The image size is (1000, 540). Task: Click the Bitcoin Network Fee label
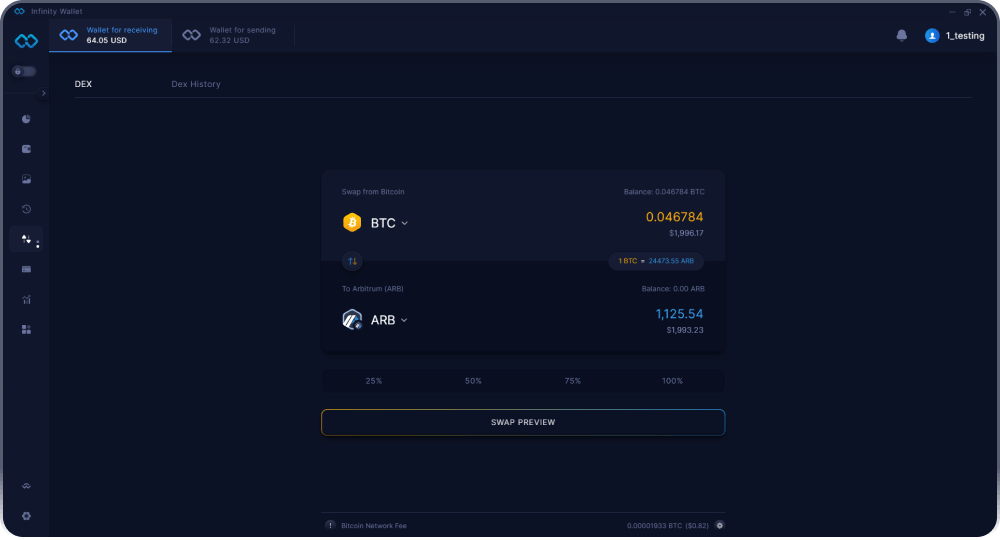pos(374,526)
